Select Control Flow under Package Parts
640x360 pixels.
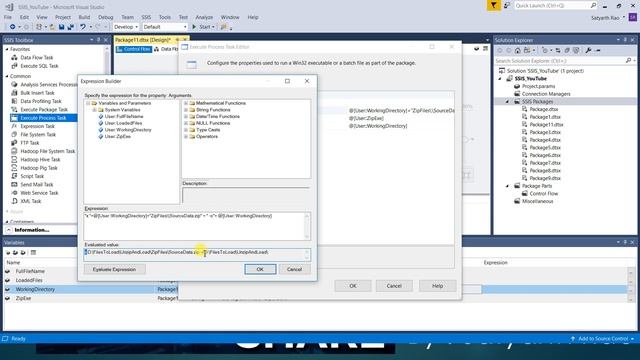pos(543,193)
